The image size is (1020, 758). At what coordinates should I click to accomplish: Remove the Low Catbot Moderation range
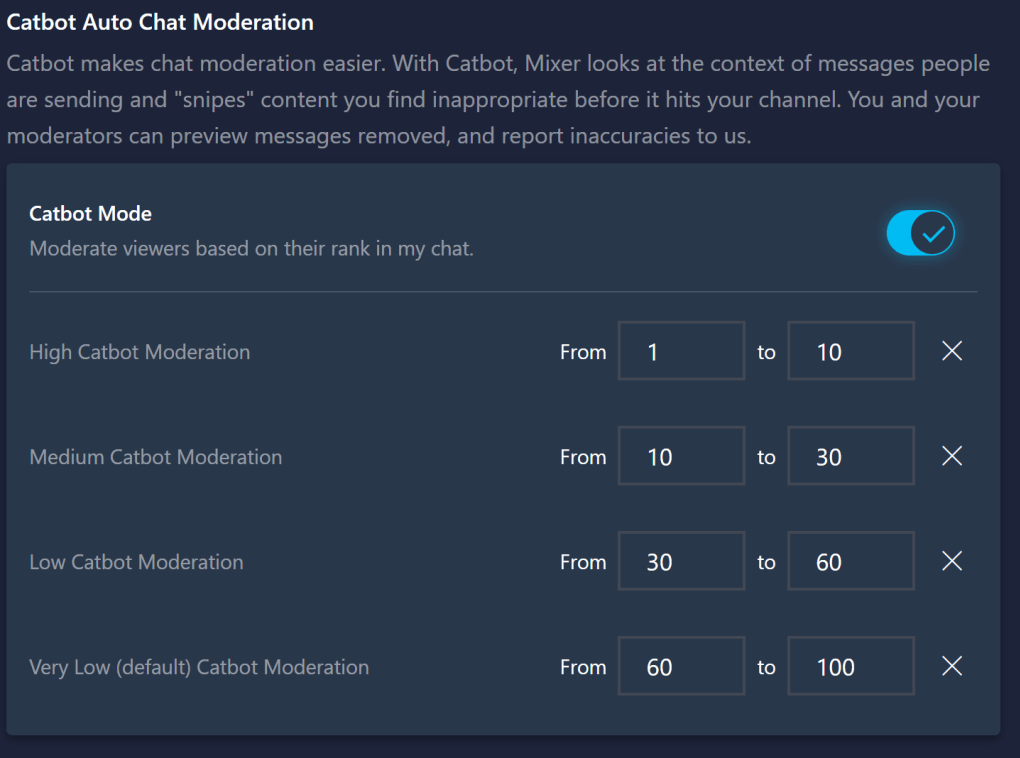(x=951, y=561)
